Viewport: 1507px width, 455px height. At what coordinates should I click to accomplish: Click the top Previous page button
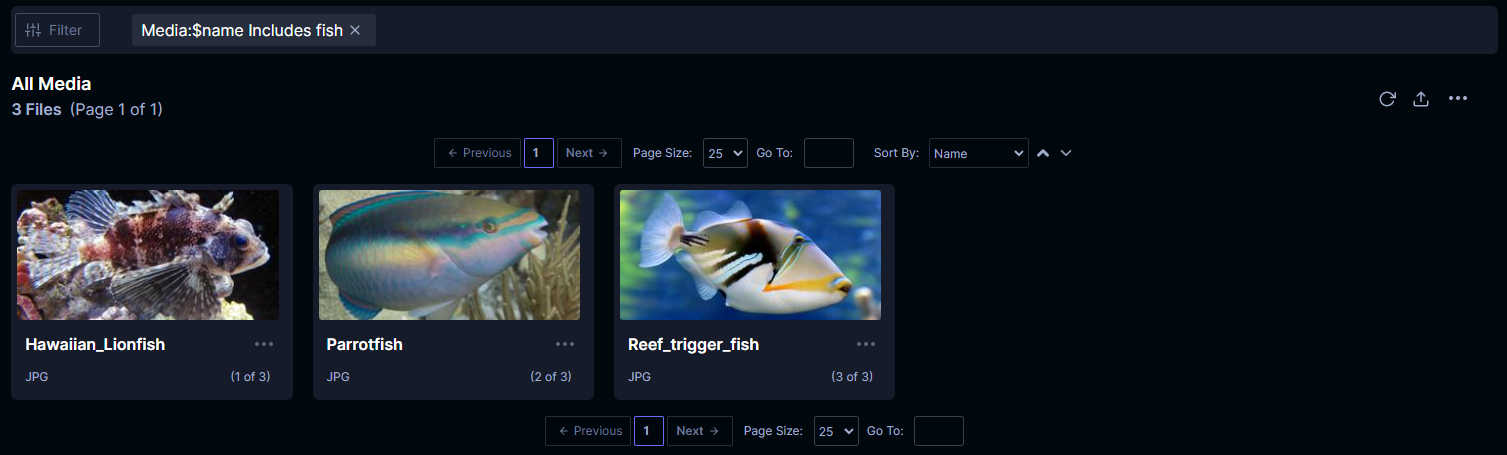click(477, 153)
